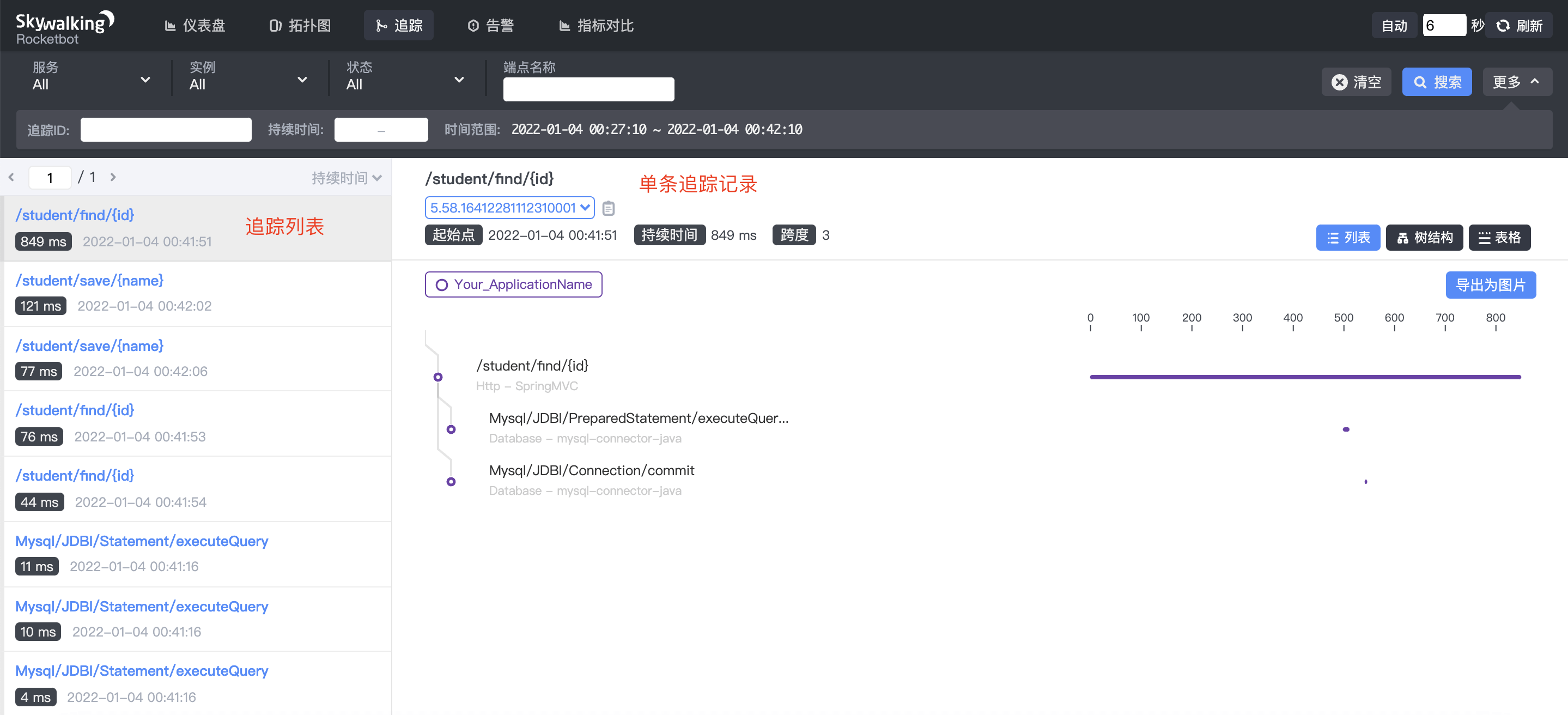Go to previous page arrow in trace list
This screenshot has width=1568, height=715.
pyautogui.click(x=11, y=177)
